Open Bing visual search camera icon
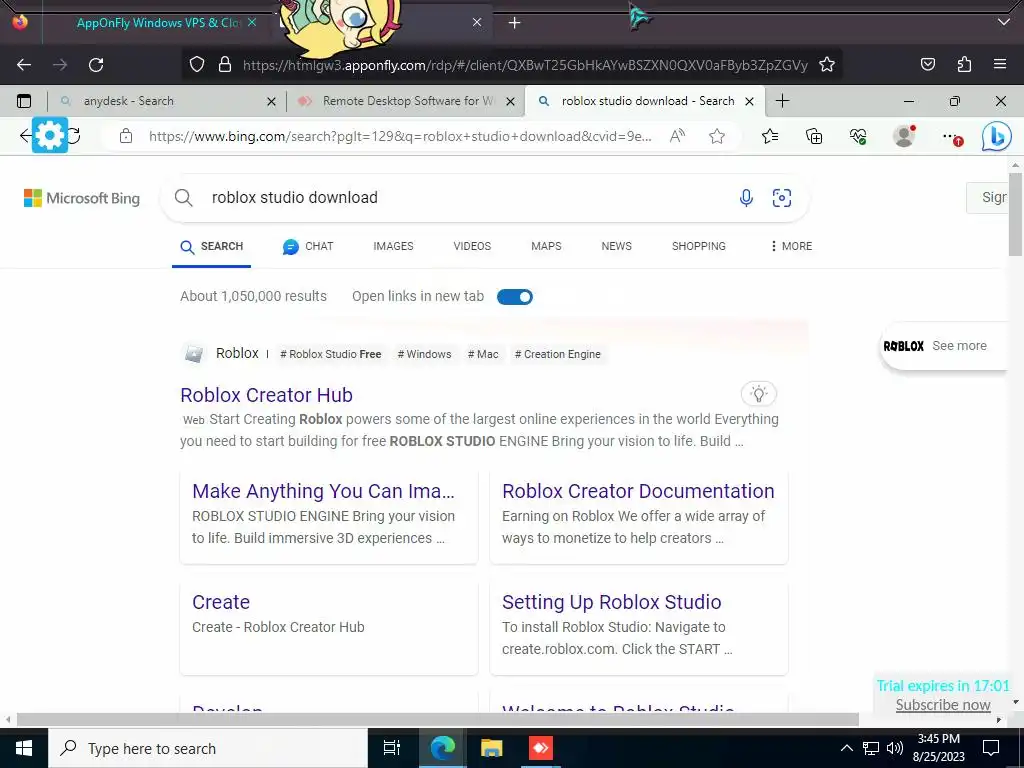 tap(782, 198)
